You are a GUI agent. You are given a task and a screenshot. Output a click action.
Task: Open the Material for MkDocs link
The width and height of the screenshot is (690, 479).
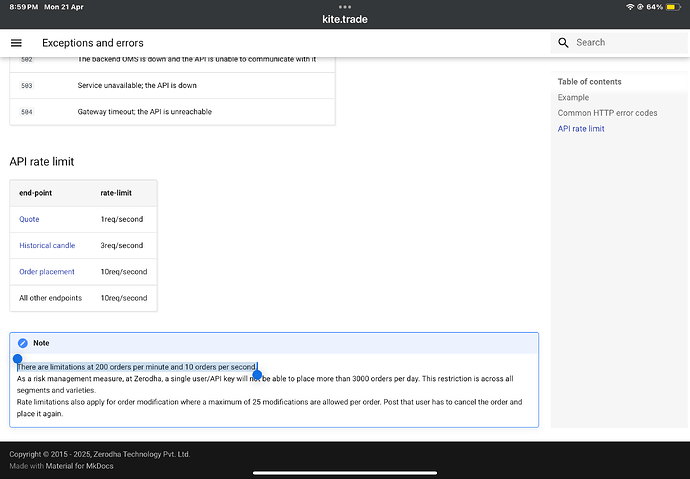pos(79,466)
